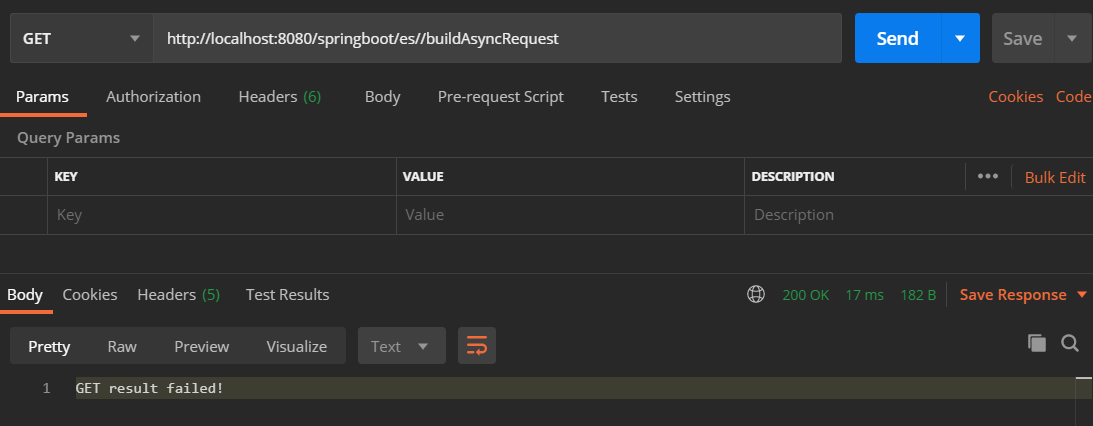Switch to the Authorization tab
The image size is (1093, 426).
click(x=153, y=97)
